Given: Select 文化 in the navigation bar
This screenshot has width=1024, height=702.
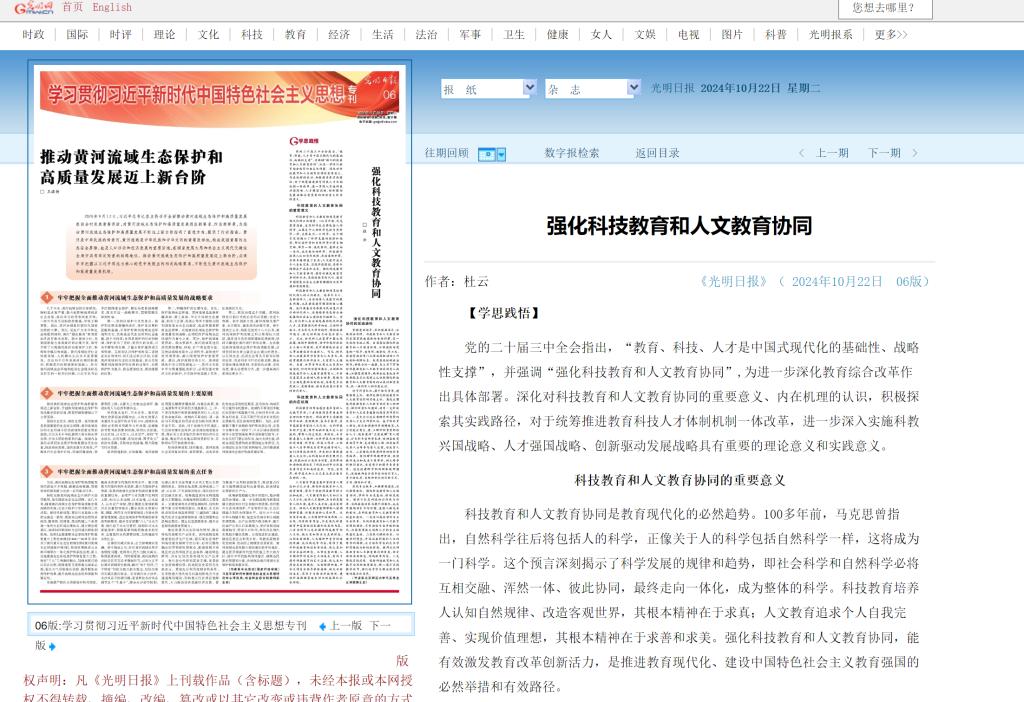Looking at the screenshot, I should coord(208,35).
